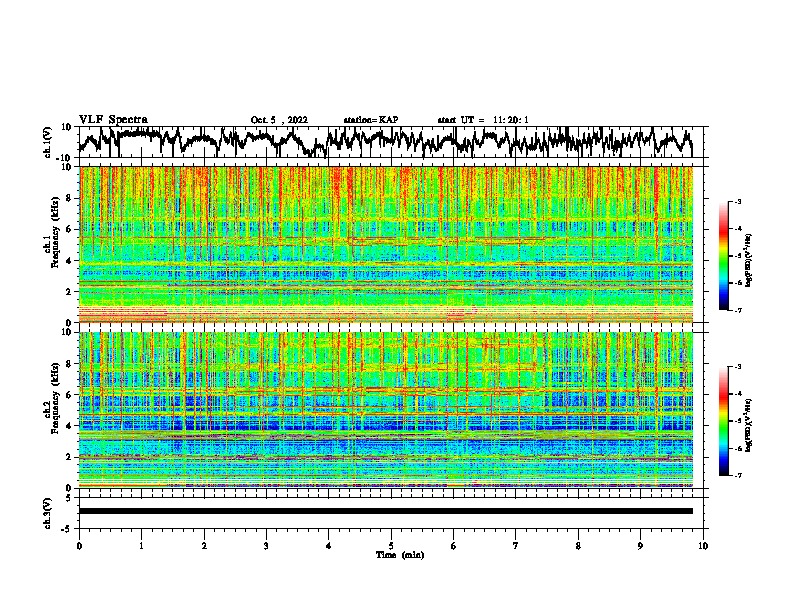Click time axis tick label '5'
The image size is (792, 612).
point(391,546)
